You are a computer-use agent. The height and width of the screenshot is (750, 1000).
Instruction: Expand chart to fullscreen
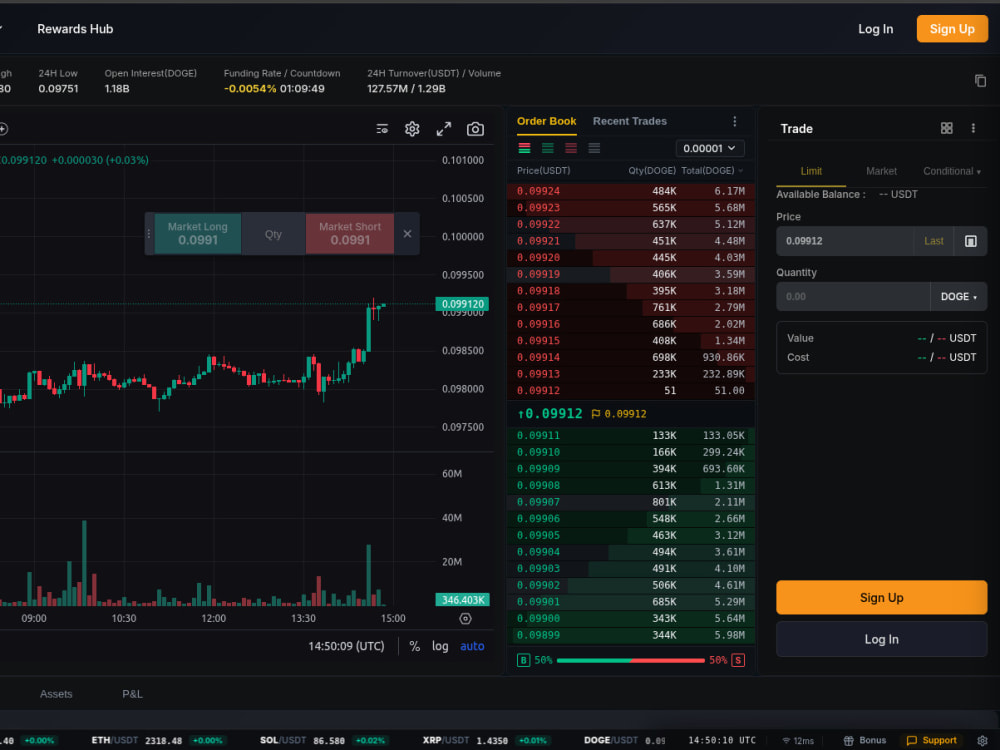click(x=444, y=129)
